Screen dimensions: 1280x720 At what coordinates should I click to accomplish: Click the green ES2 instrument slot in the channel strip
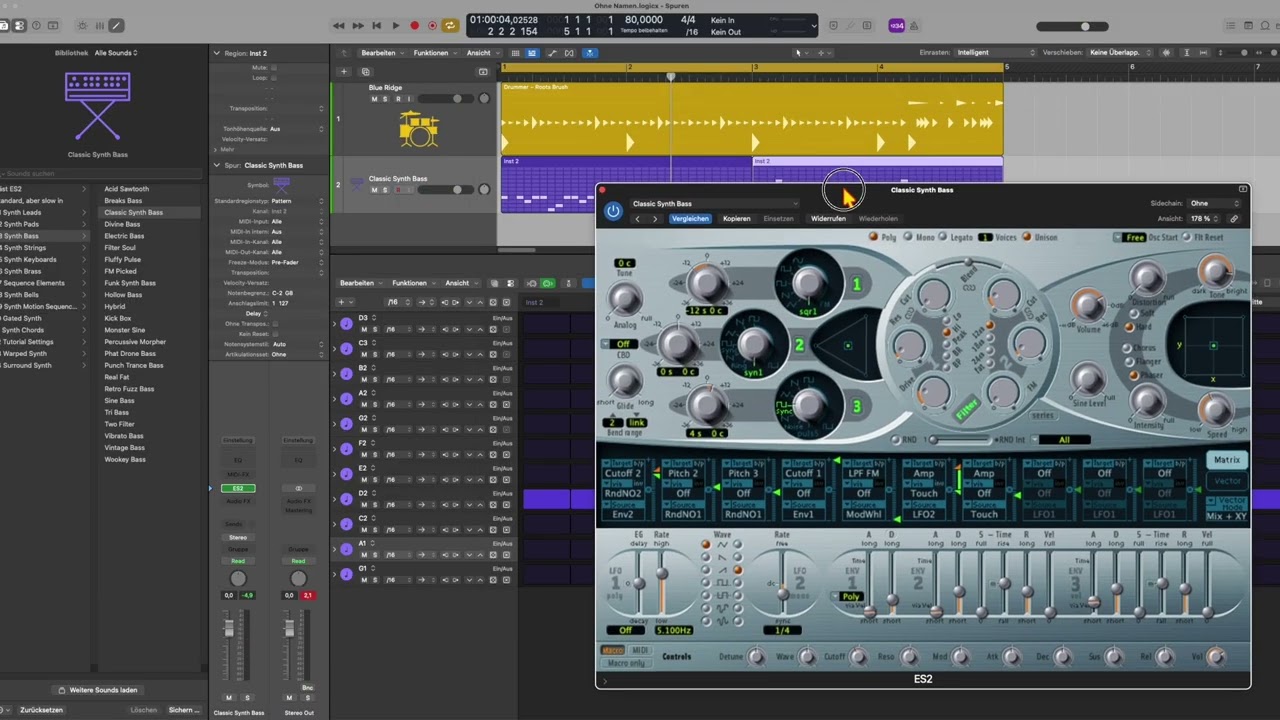coord(238,488)
